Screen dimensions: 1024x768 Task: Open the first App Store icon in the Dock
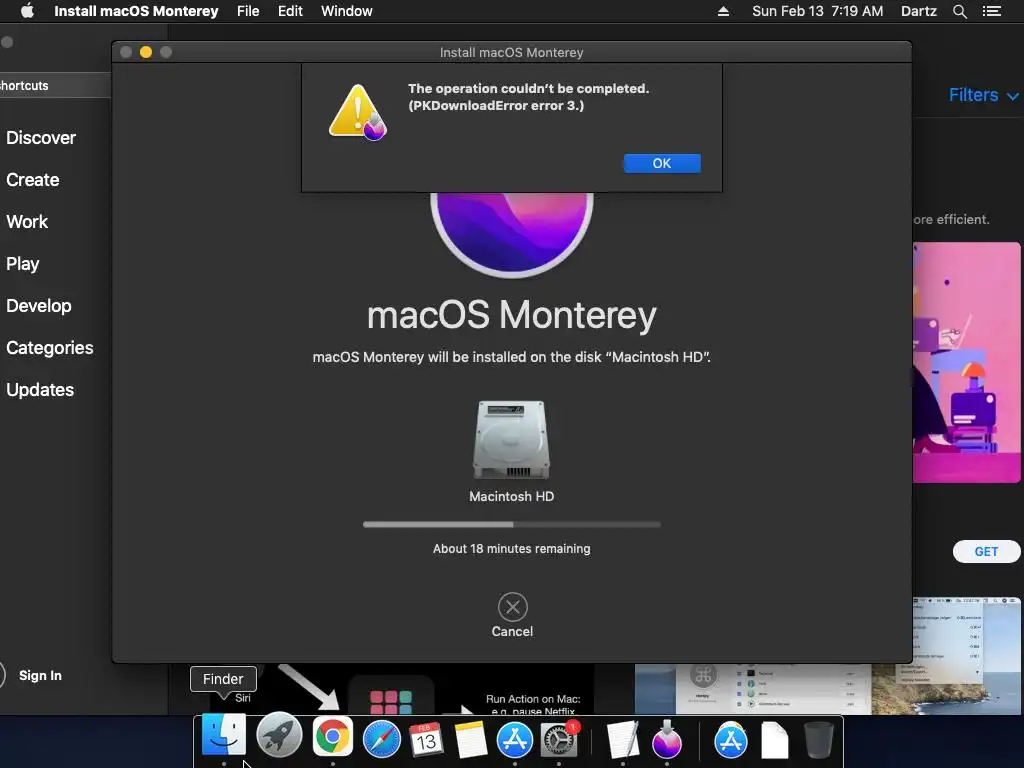pyautogui.click(x=515, y=740)
